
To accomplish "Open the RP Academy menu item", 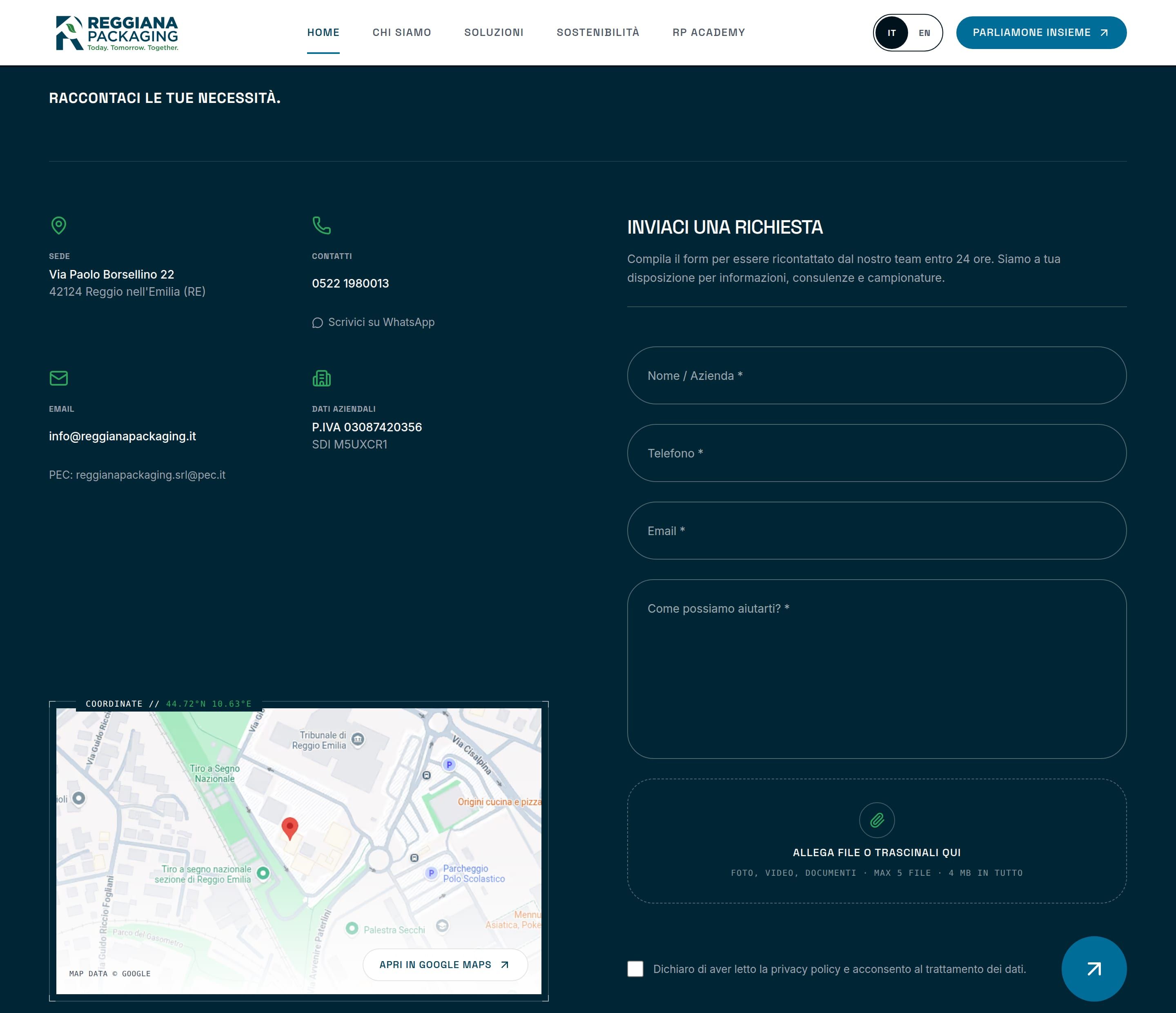I will pos(708,32).
